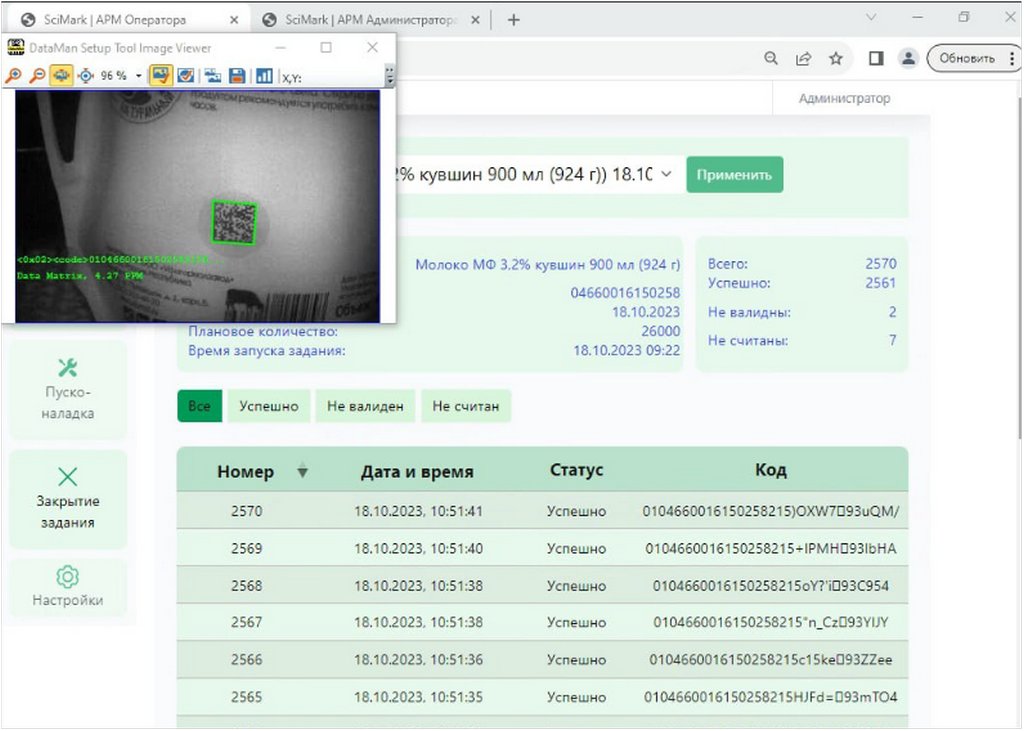Screen dimensions: 1024x731
Task: Open the 96 % zoom level dropdown
Action: tap(138, 76)
